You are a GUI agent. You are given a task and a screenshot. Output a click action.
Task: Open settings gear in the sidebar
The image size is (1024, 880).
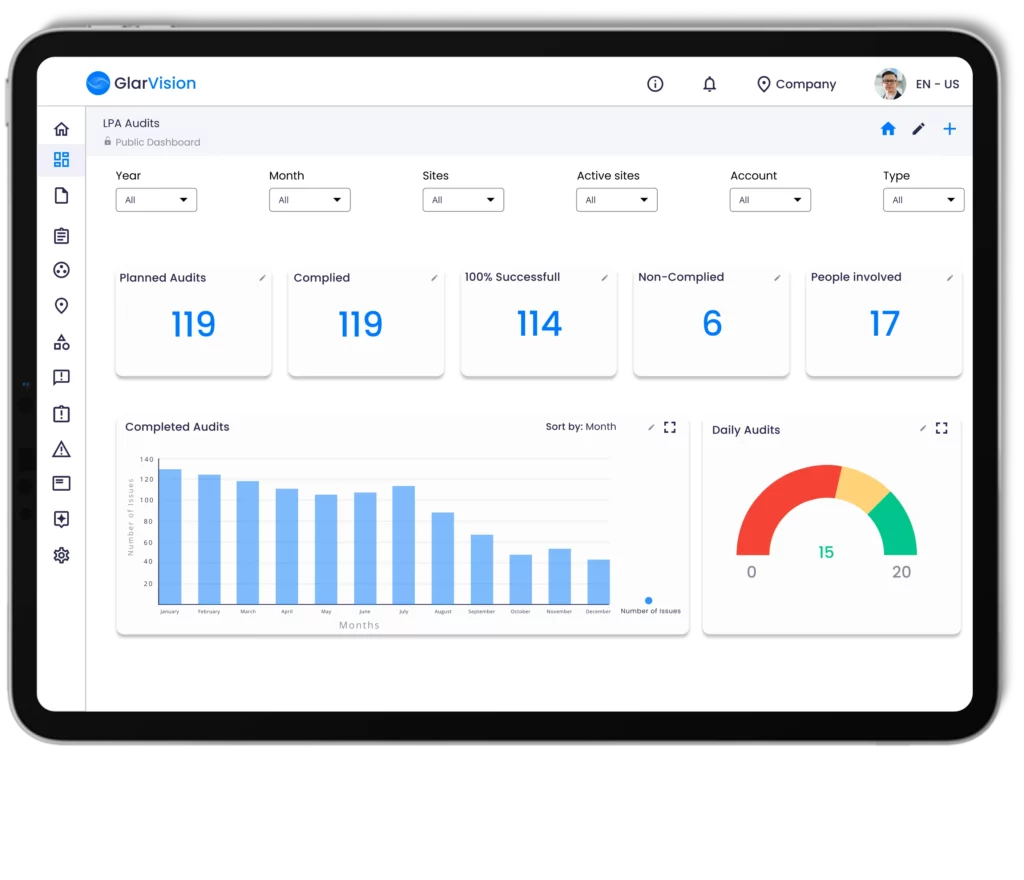(x=61, y=555)
